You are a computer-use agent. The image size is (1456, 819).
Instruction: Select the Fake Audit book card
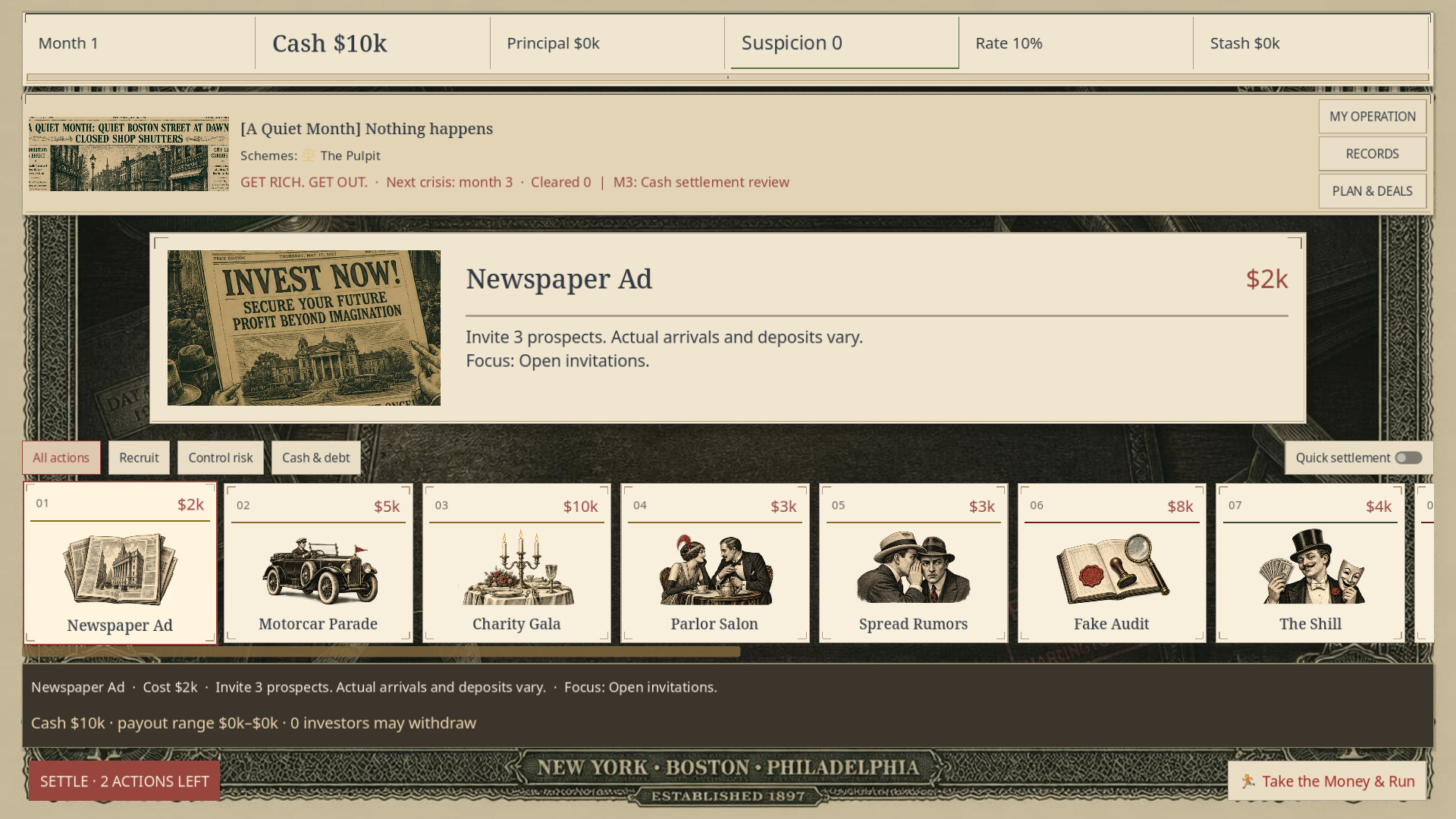coord(1112,563)
